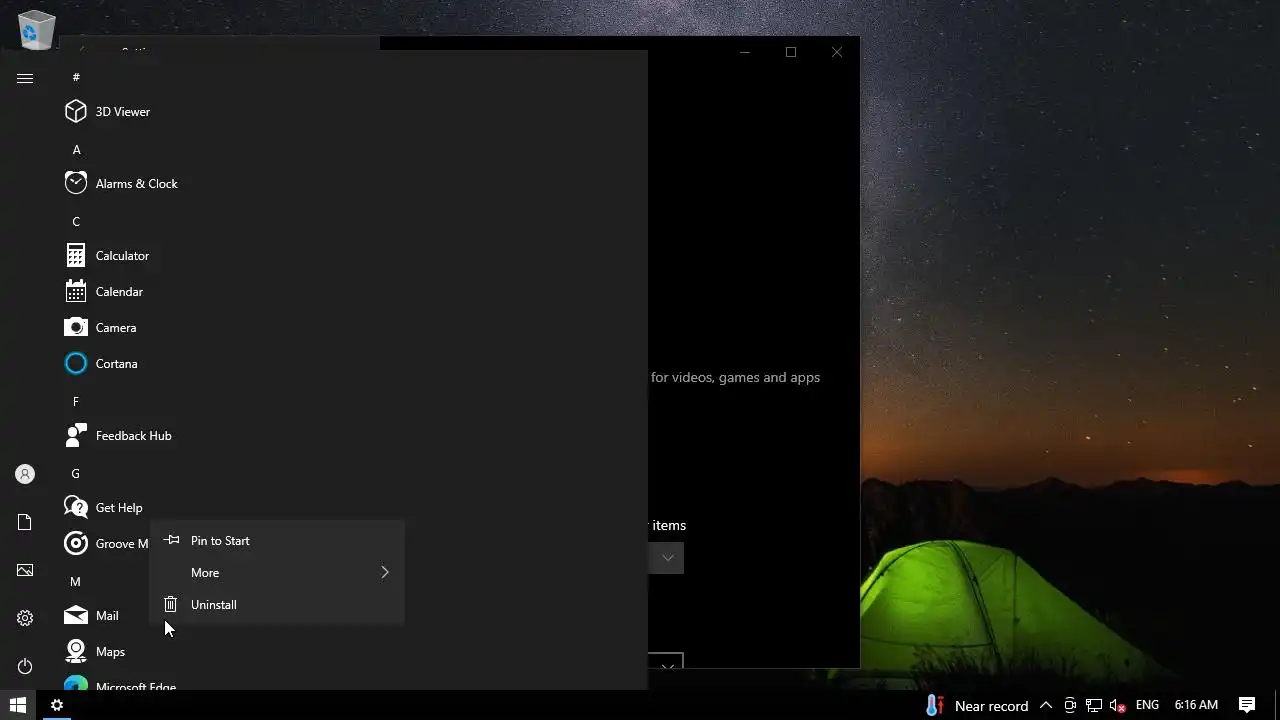Open the Mail envelope icon

[x=76, y=616]
